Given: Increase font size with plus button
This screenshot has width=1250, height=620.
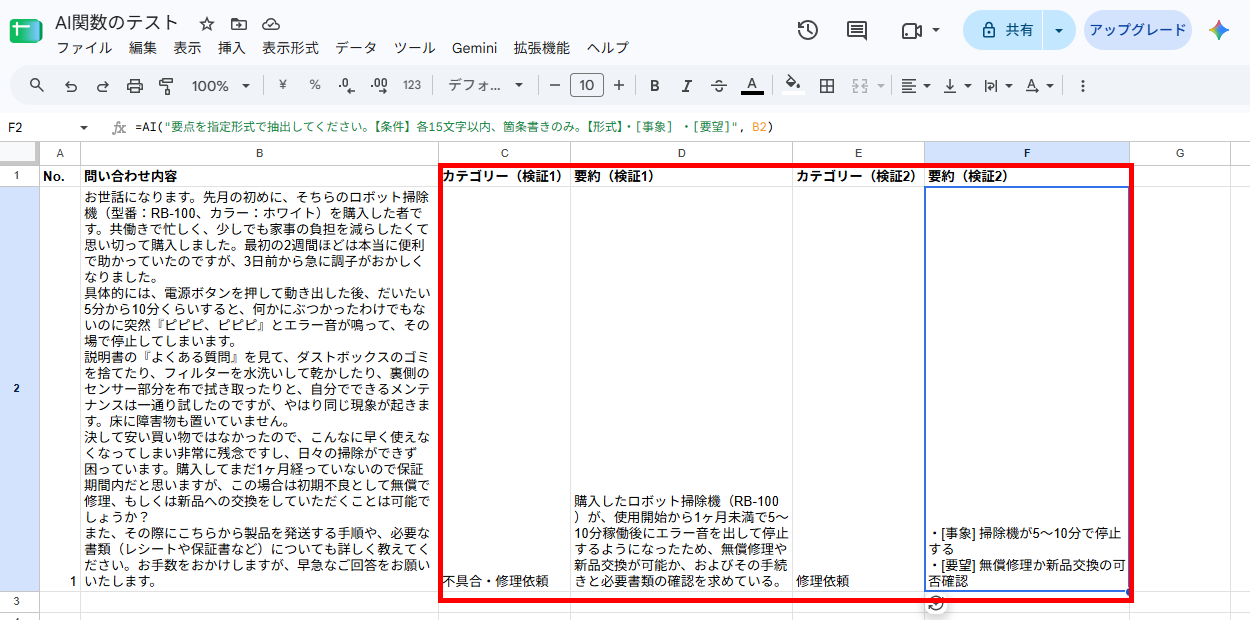Looking at the screenshot, I should click(619, 85).
